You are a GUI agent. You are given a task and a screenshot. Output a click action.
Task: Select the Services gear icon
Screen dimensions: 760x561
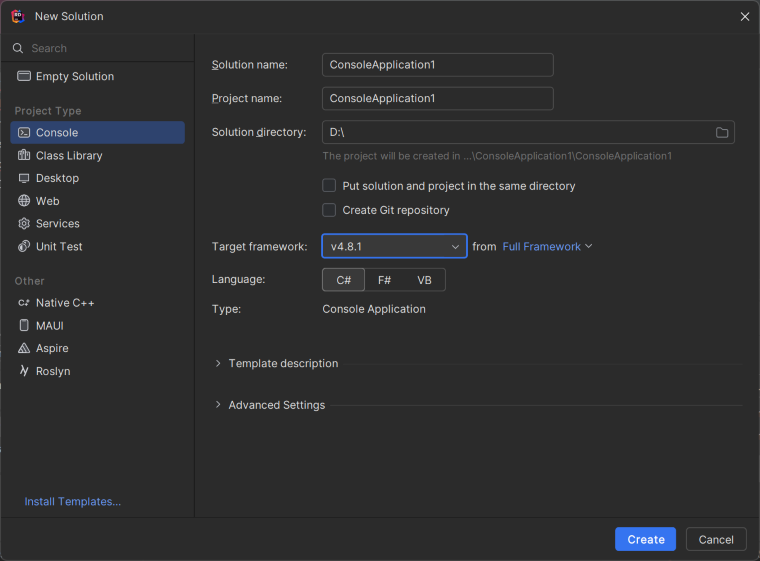(24, 224)
